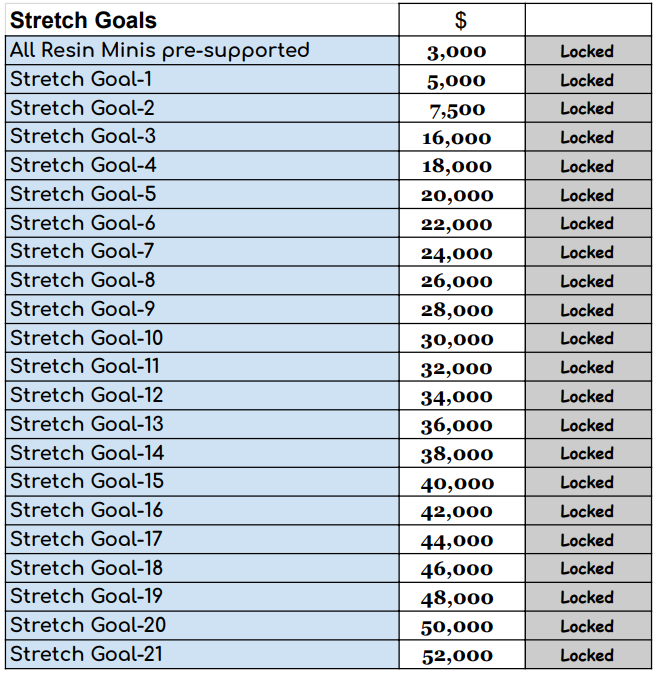Select the 3,000 amount cell
This screenshot has height=675, width=659.
[x=457, y=52]
